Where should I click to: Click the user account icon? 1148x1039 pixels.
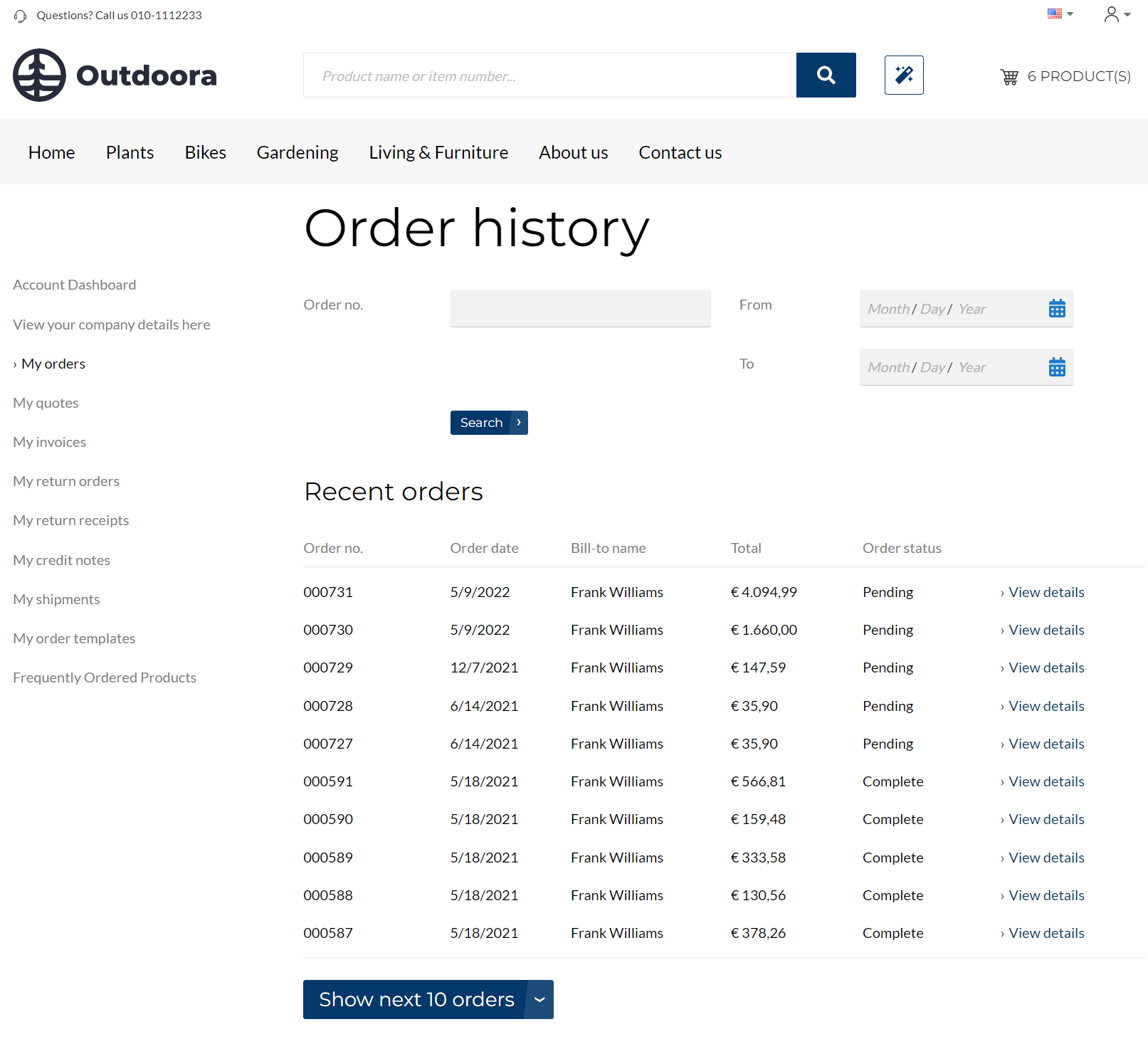pos(1110,14)
